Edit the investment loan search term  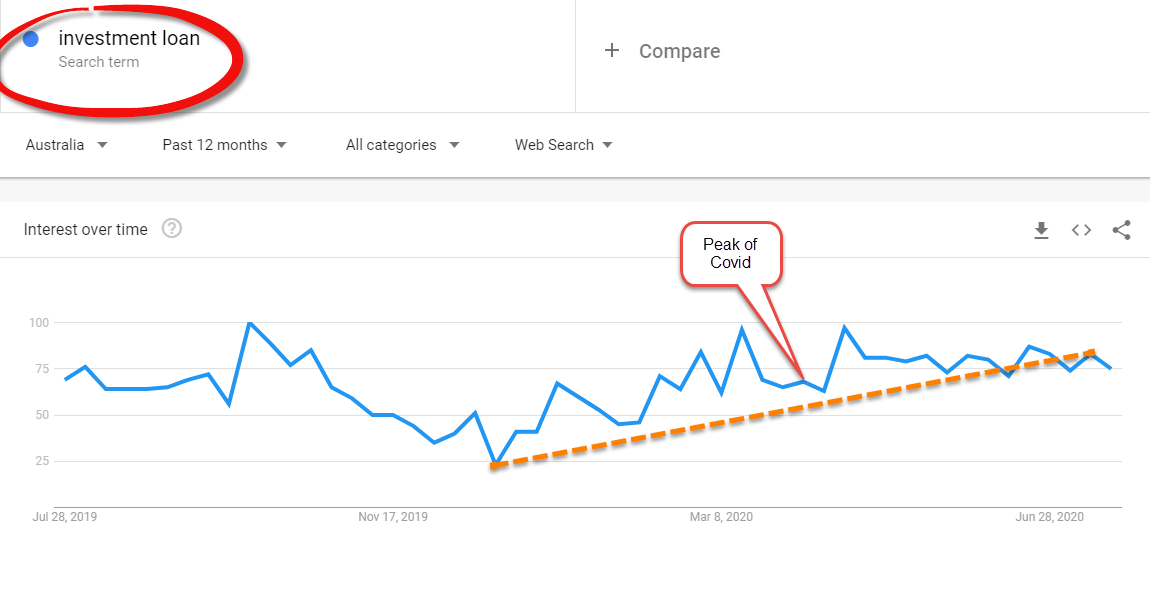[129, 38]
